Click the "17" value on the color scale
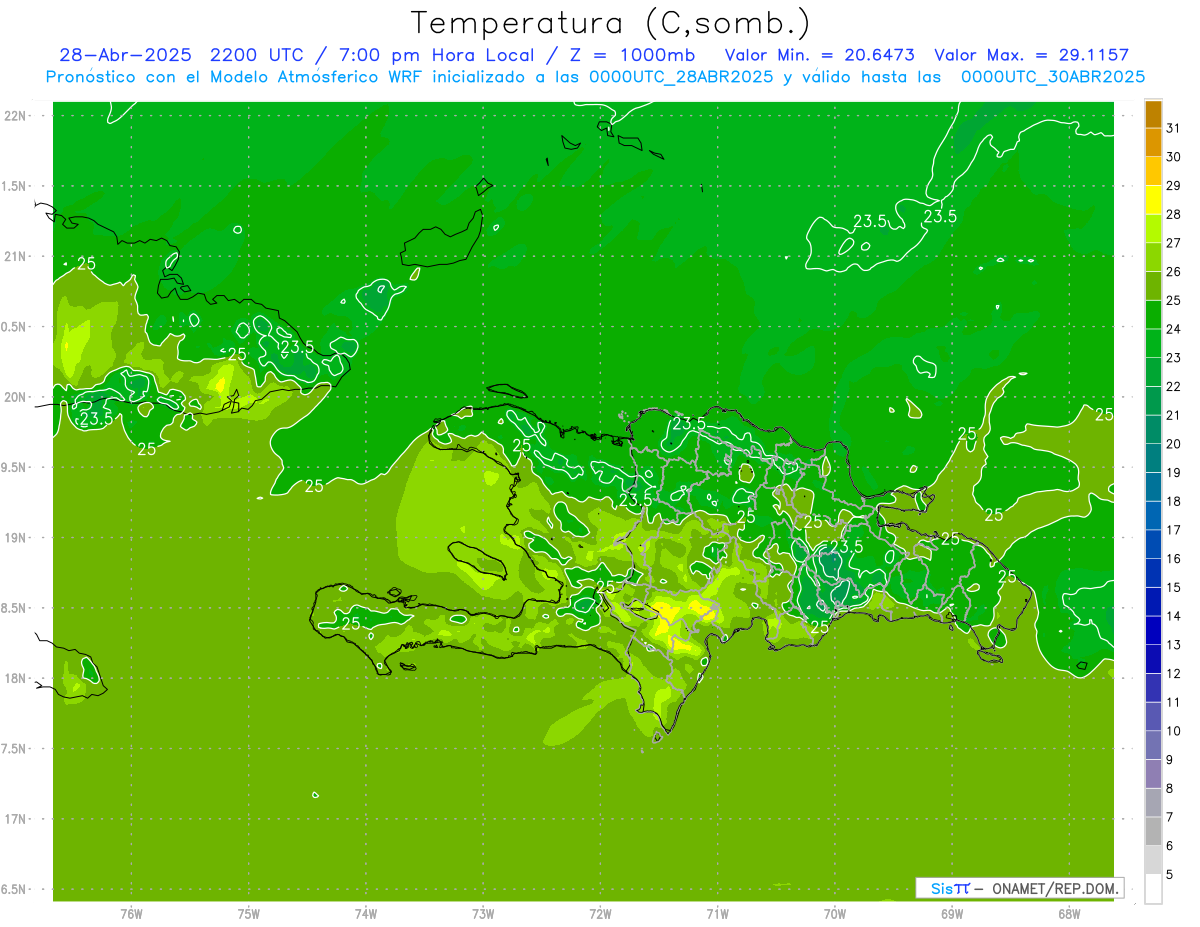 1173,530
